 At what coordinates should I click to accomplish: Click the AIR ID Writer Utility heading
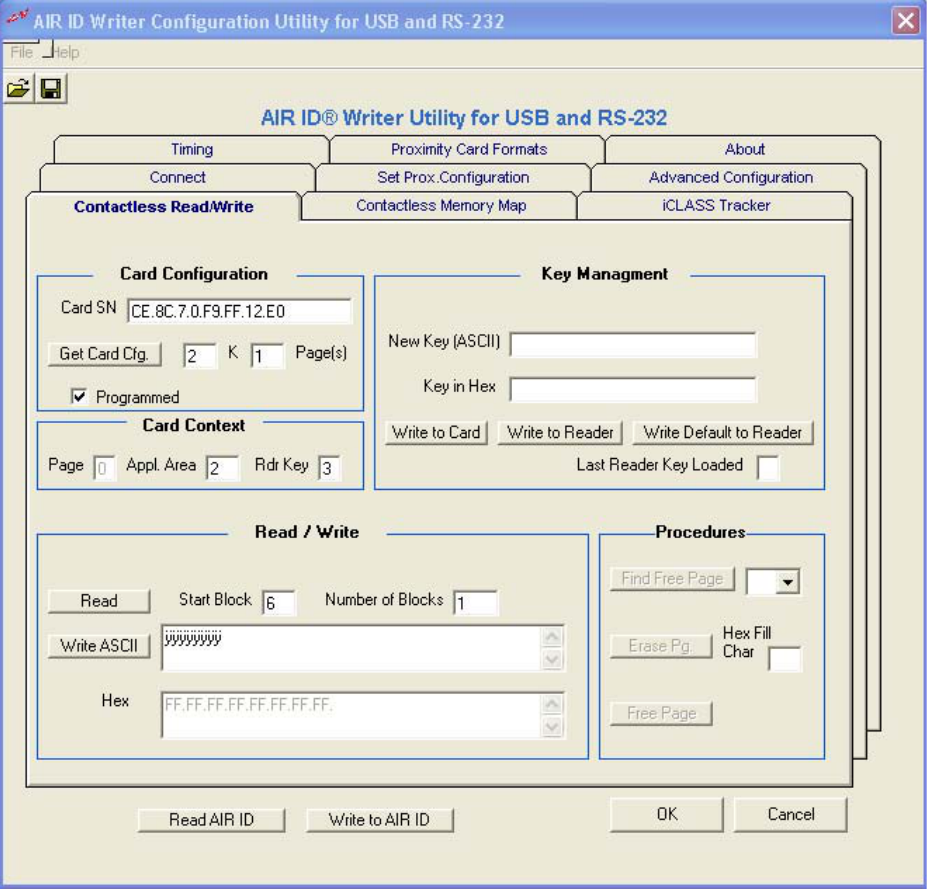click(x=464, y=117)
